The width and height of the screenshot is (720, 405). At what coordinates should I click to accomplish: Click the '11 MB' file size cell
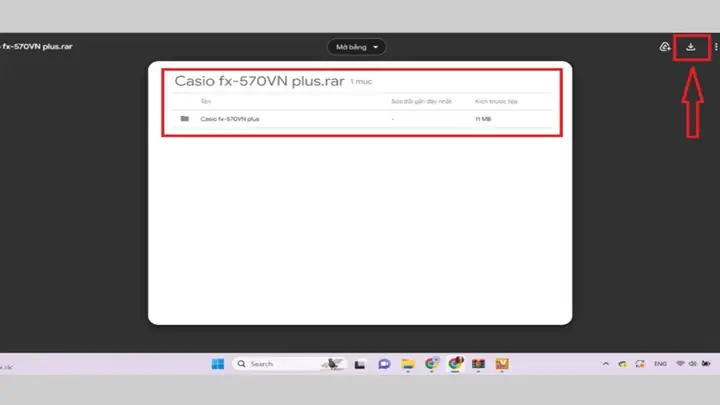(x=483, y=119)
